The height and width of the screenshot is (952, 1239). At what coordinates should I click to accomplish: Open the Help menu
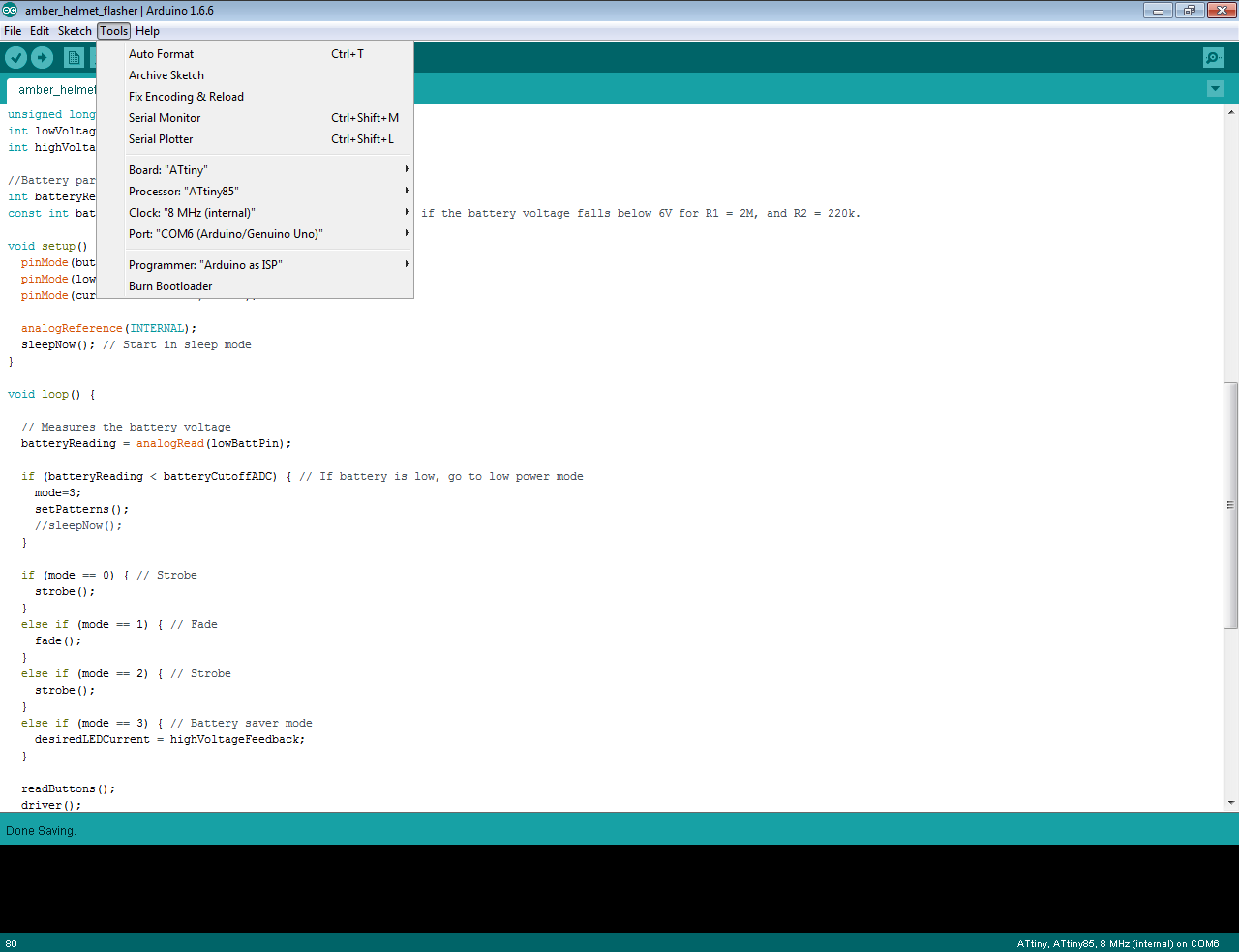click(x=147, y=30)
